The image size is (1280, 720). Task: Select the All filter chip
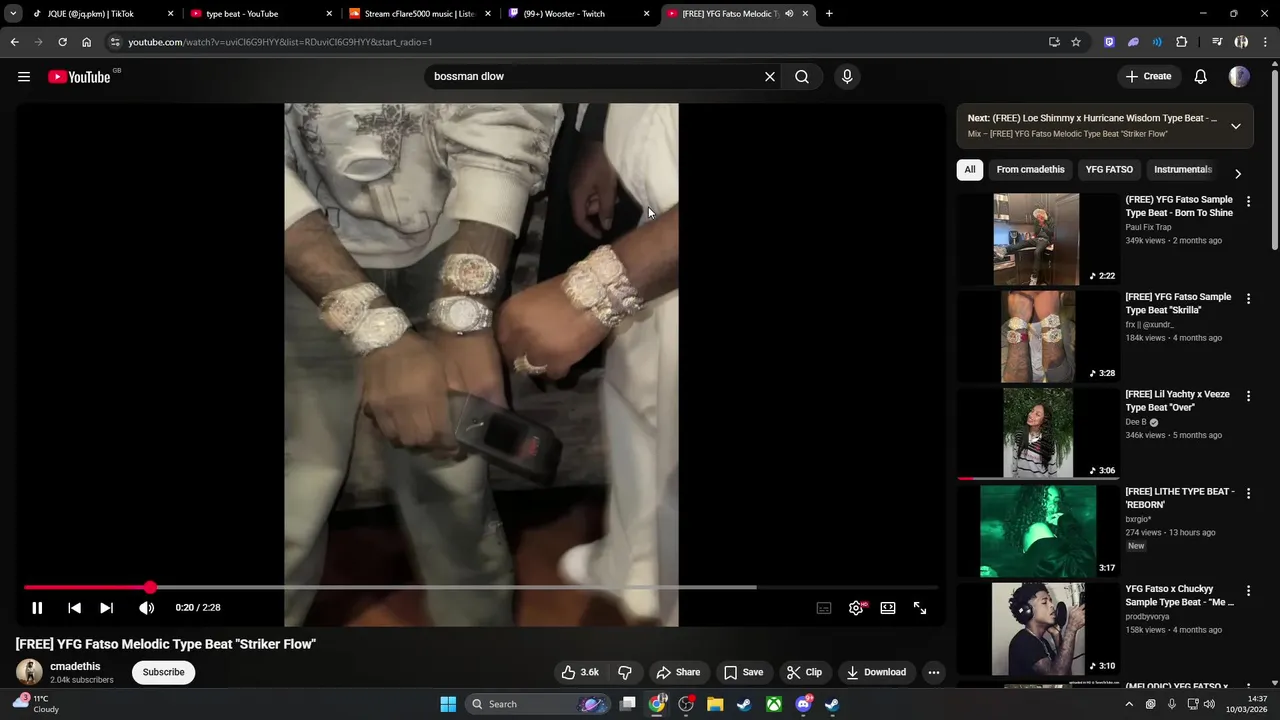[x=970, y=170]
